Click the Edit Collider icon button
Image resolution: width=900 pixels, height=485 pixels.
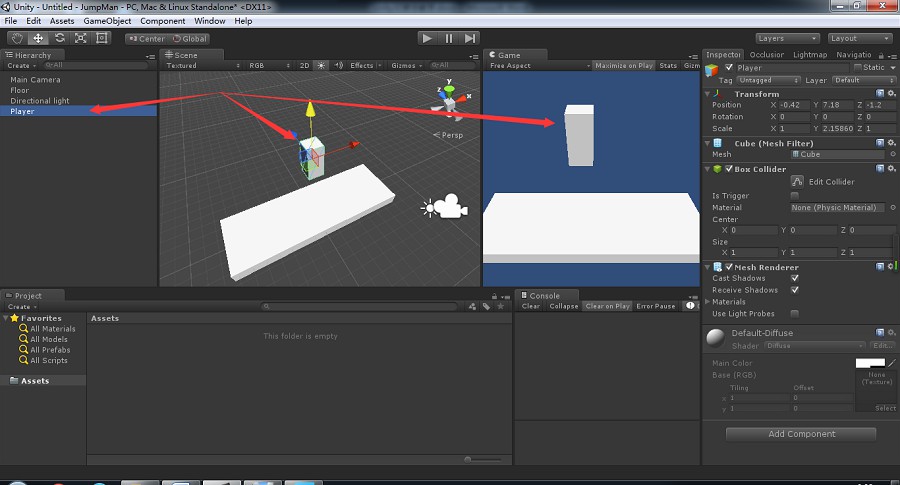(x=797, y=181)
